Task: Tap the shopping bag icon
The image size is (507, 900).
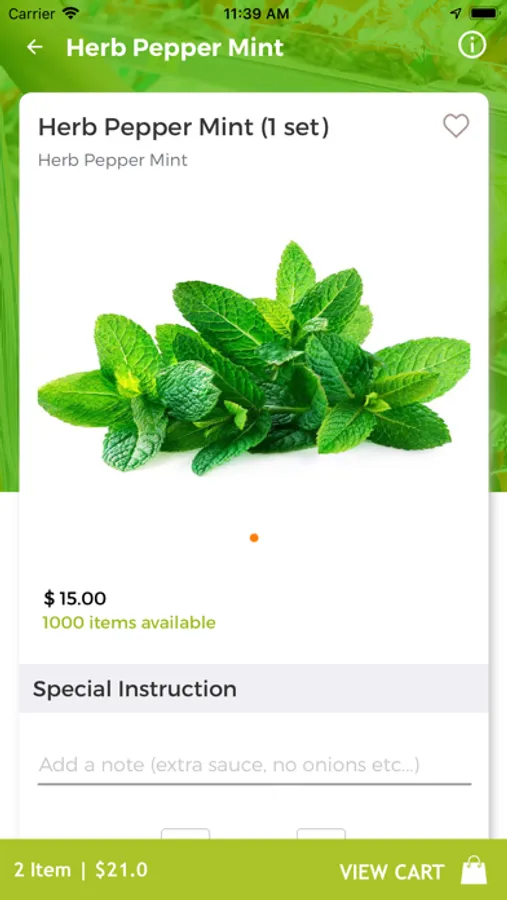Action: [x=474, y=870]
